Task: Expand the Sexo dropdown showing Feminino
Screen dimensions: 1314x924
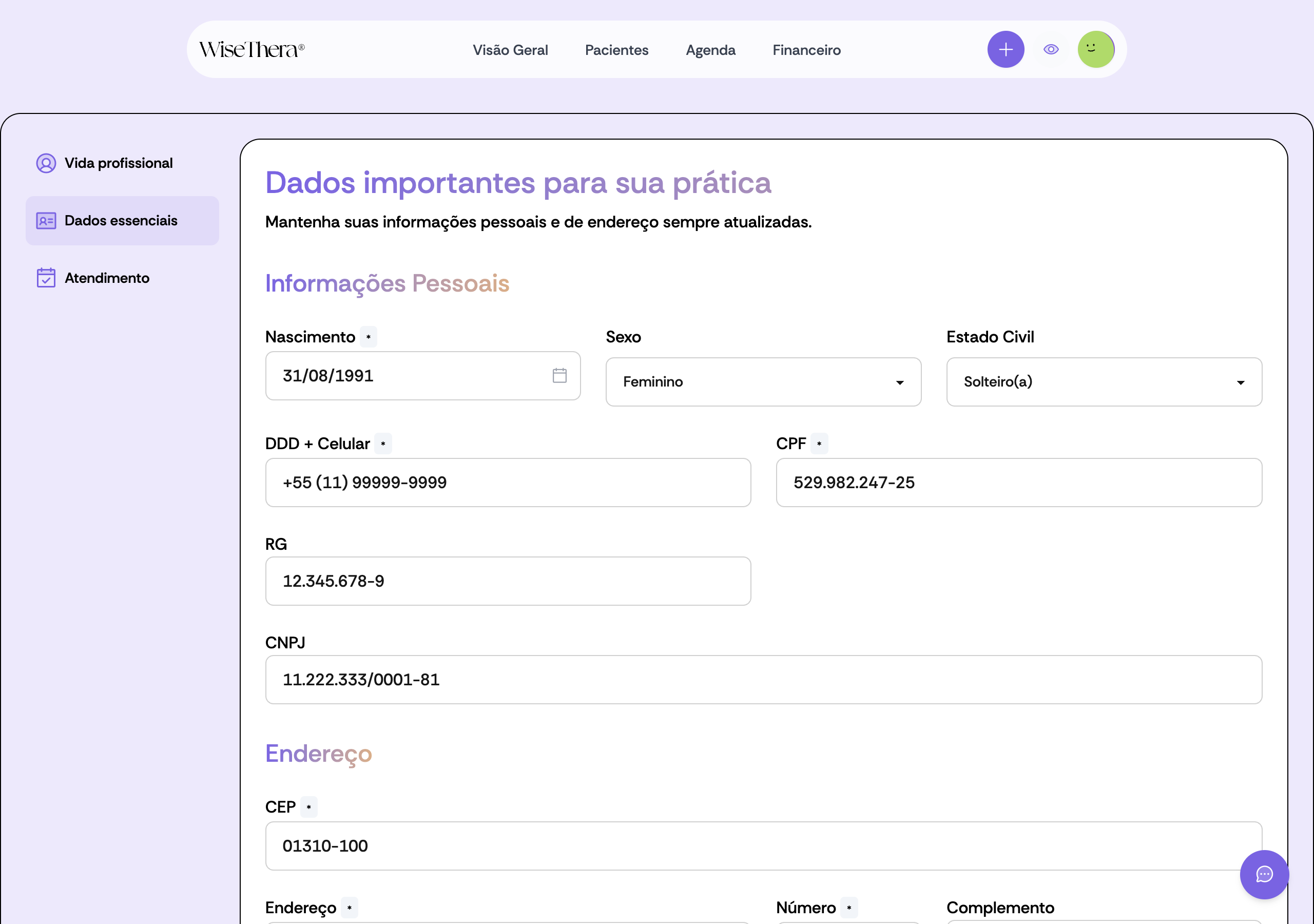Action: (763, 382)
